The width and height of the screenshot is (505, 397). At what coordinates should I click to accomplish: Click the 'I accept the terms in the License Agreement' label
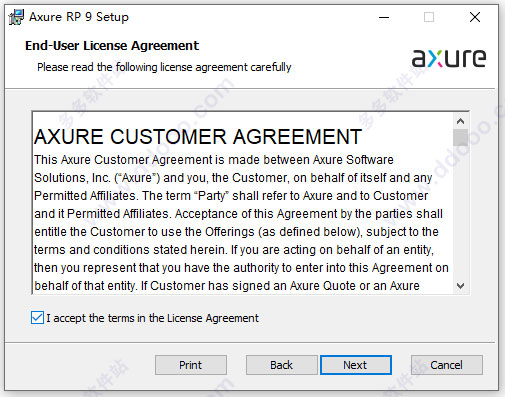(x=152, y=318)
